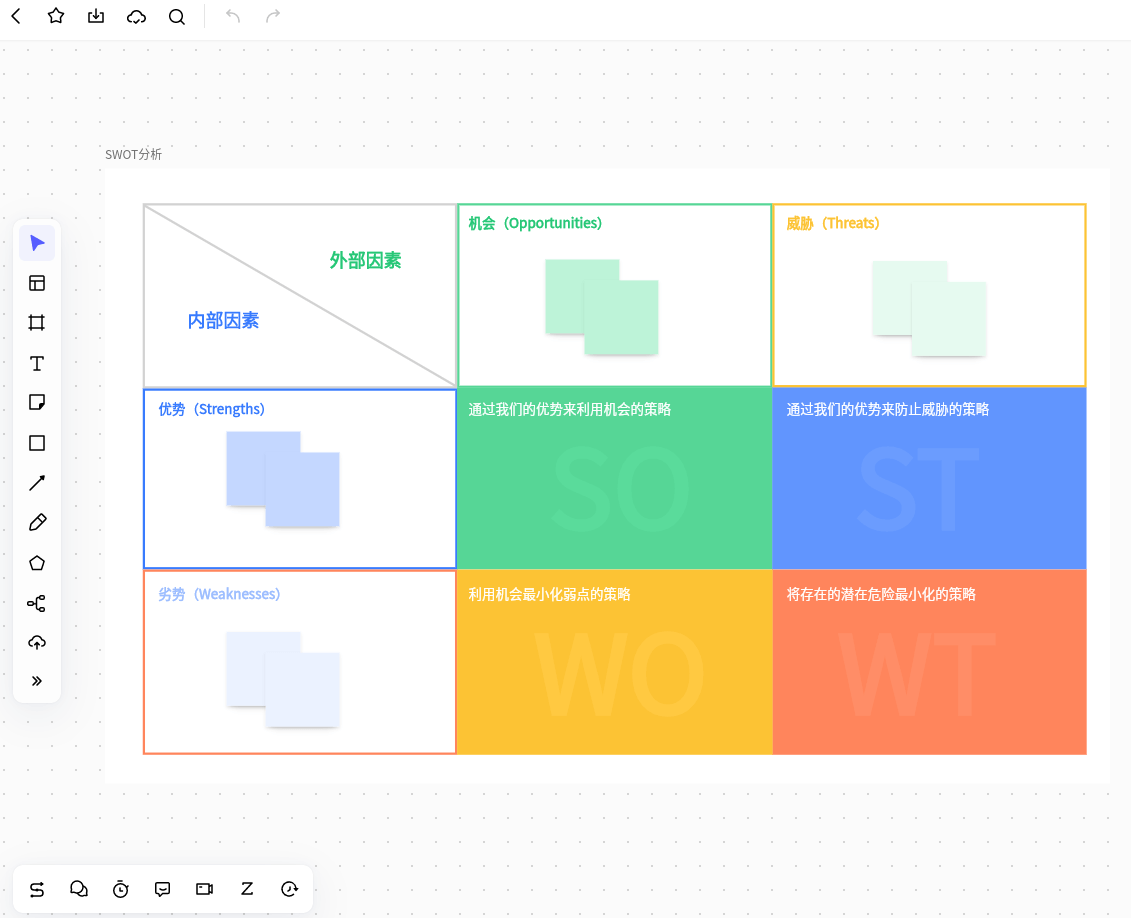The width and height of the screenshot is (1131, 918).
Task: Open the templates layout panel
Action: (37, 283)
